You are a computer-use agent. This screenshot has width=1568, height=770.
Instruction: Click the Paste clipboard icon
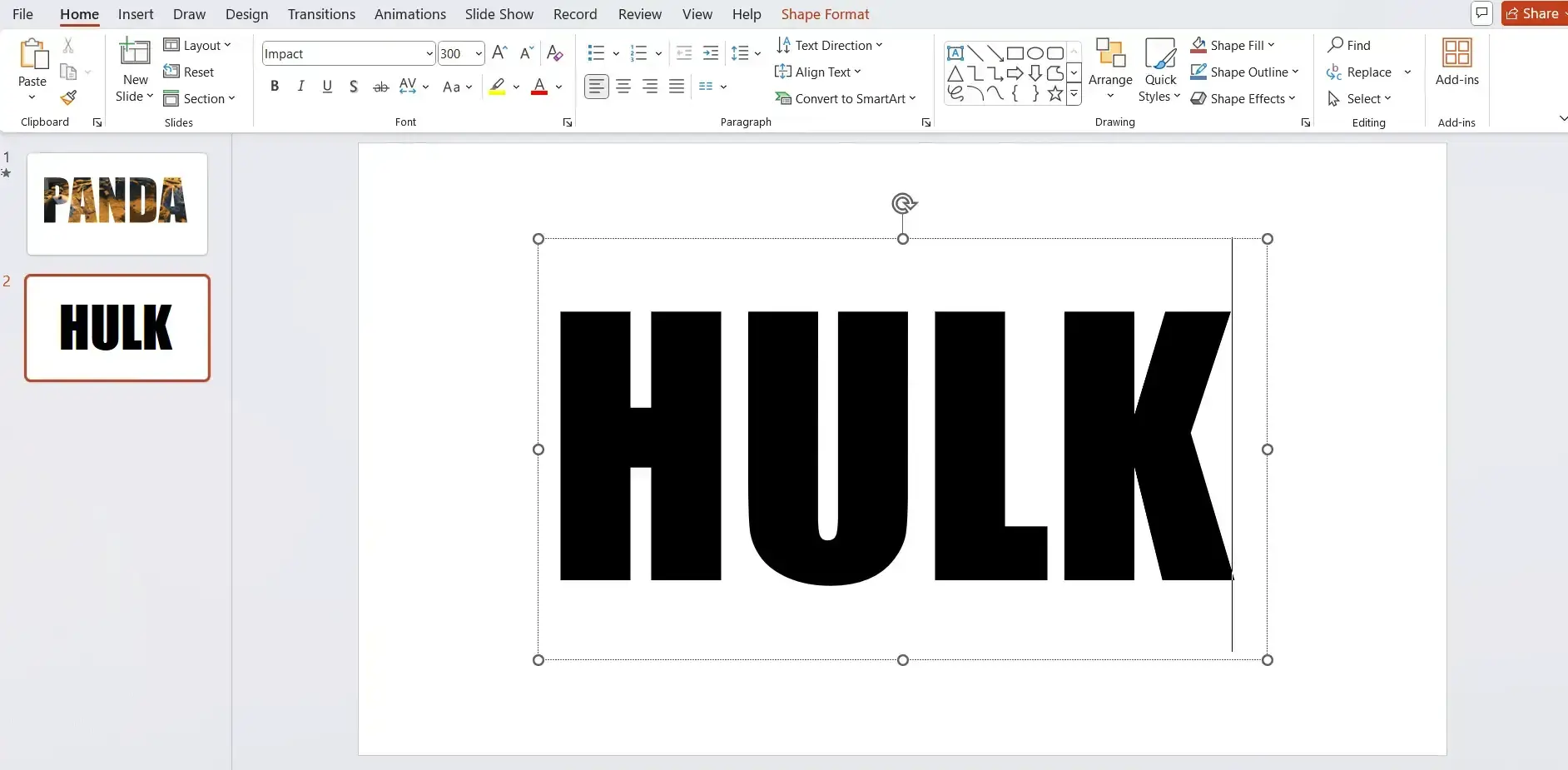coord(33,54)
